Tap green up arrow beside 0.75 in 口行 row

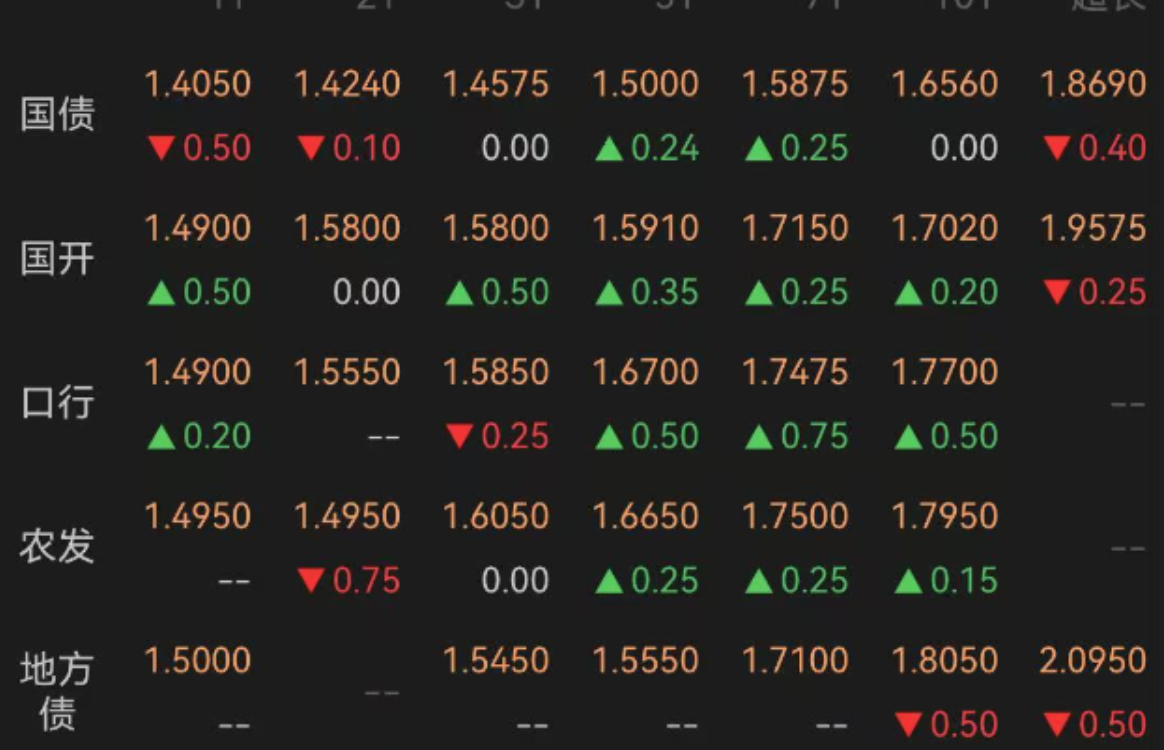tap(759, 437)
